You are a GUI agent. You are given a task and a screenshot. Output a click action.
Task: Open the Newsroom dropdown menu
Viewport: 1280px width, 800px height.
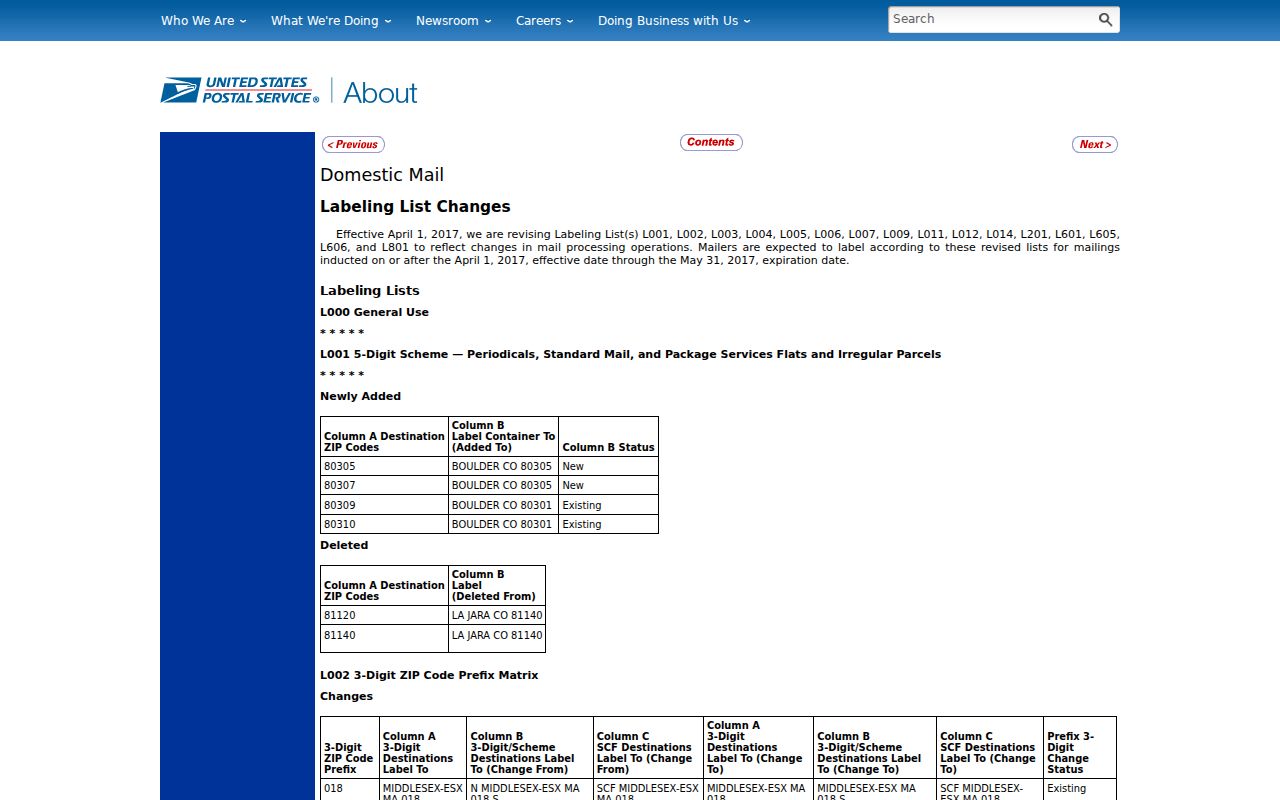click(454, 20)
